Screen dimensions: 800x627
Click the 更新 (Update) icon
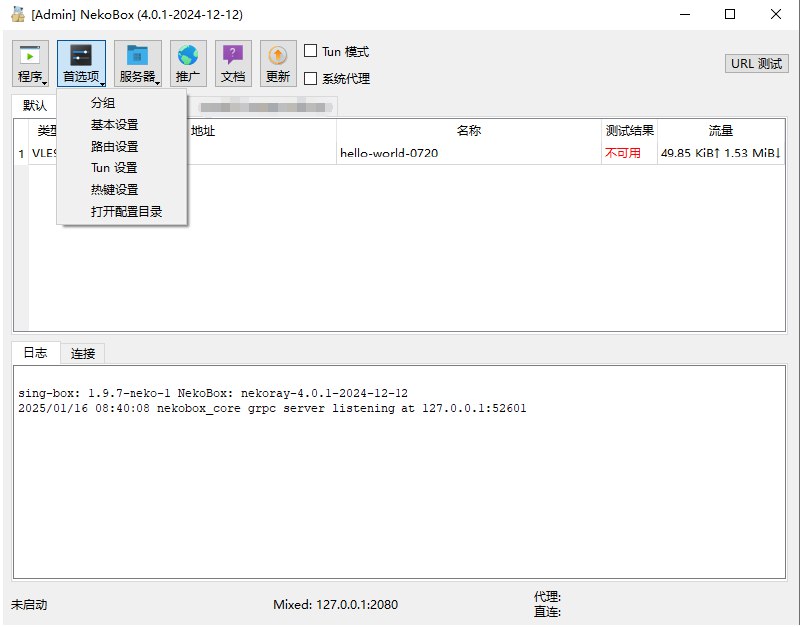coord(278,63)
